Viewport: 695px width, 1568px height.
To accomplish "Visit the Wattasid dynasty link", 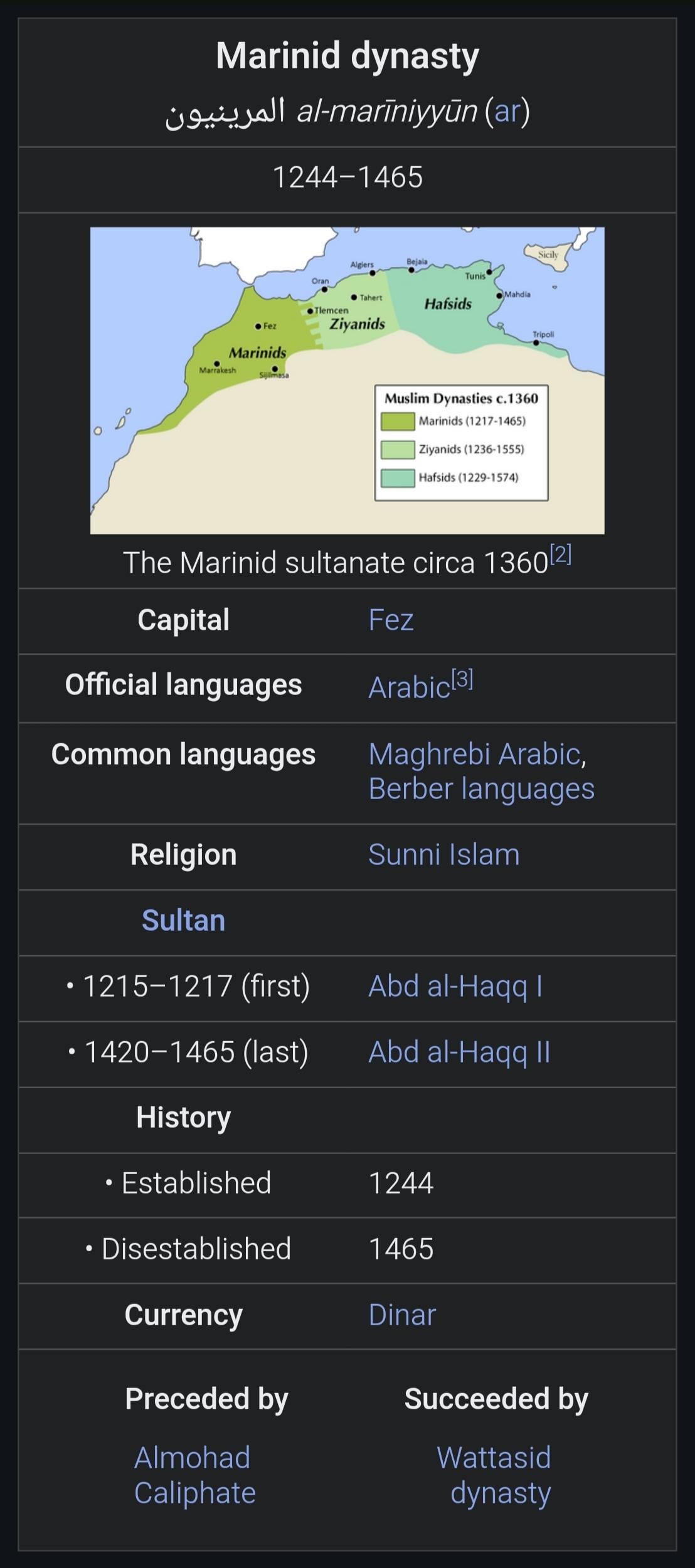I will point(494,1475).
